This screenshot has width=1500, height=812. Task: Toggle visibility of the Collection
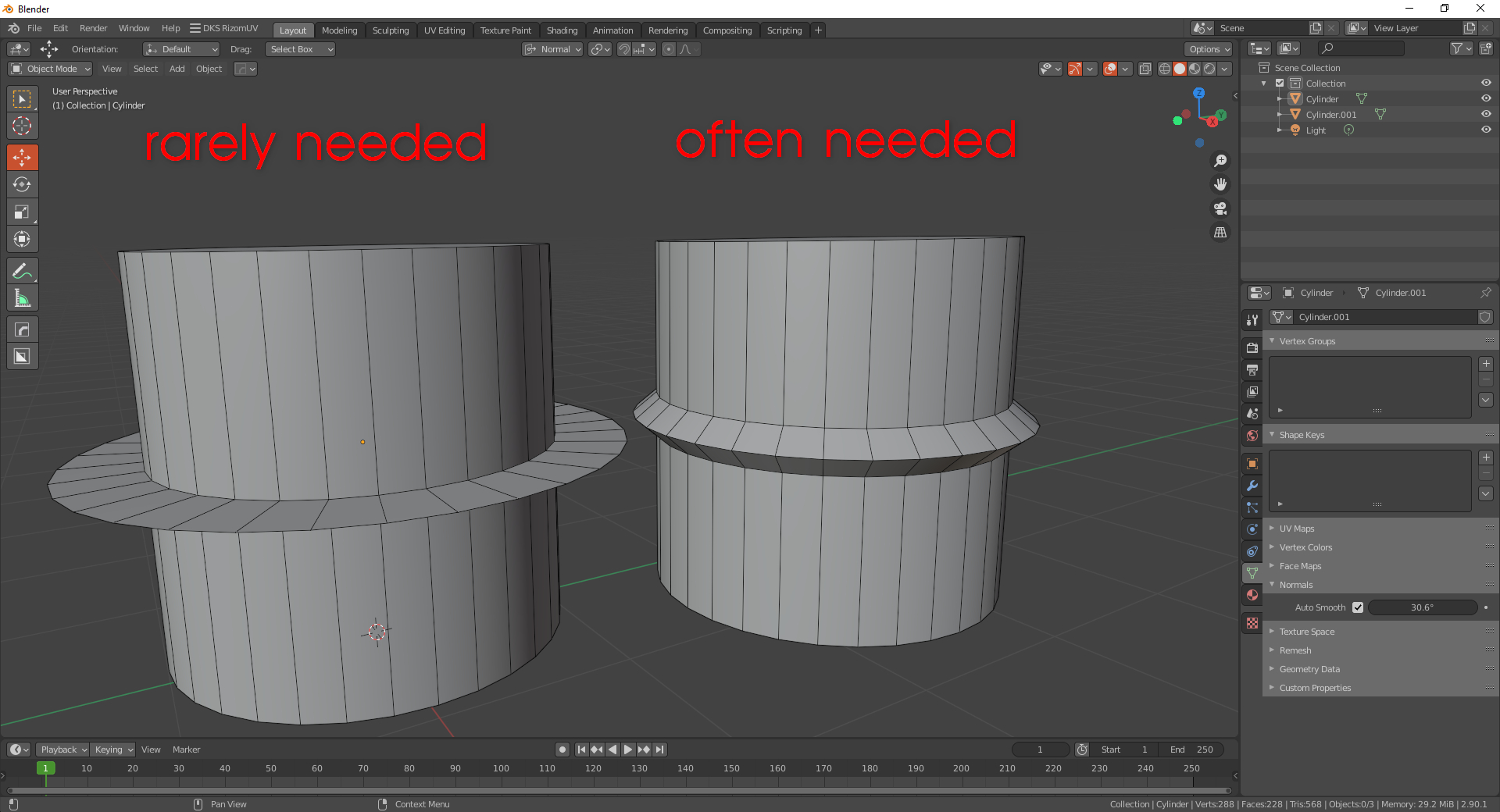[x=1486, y=83]
